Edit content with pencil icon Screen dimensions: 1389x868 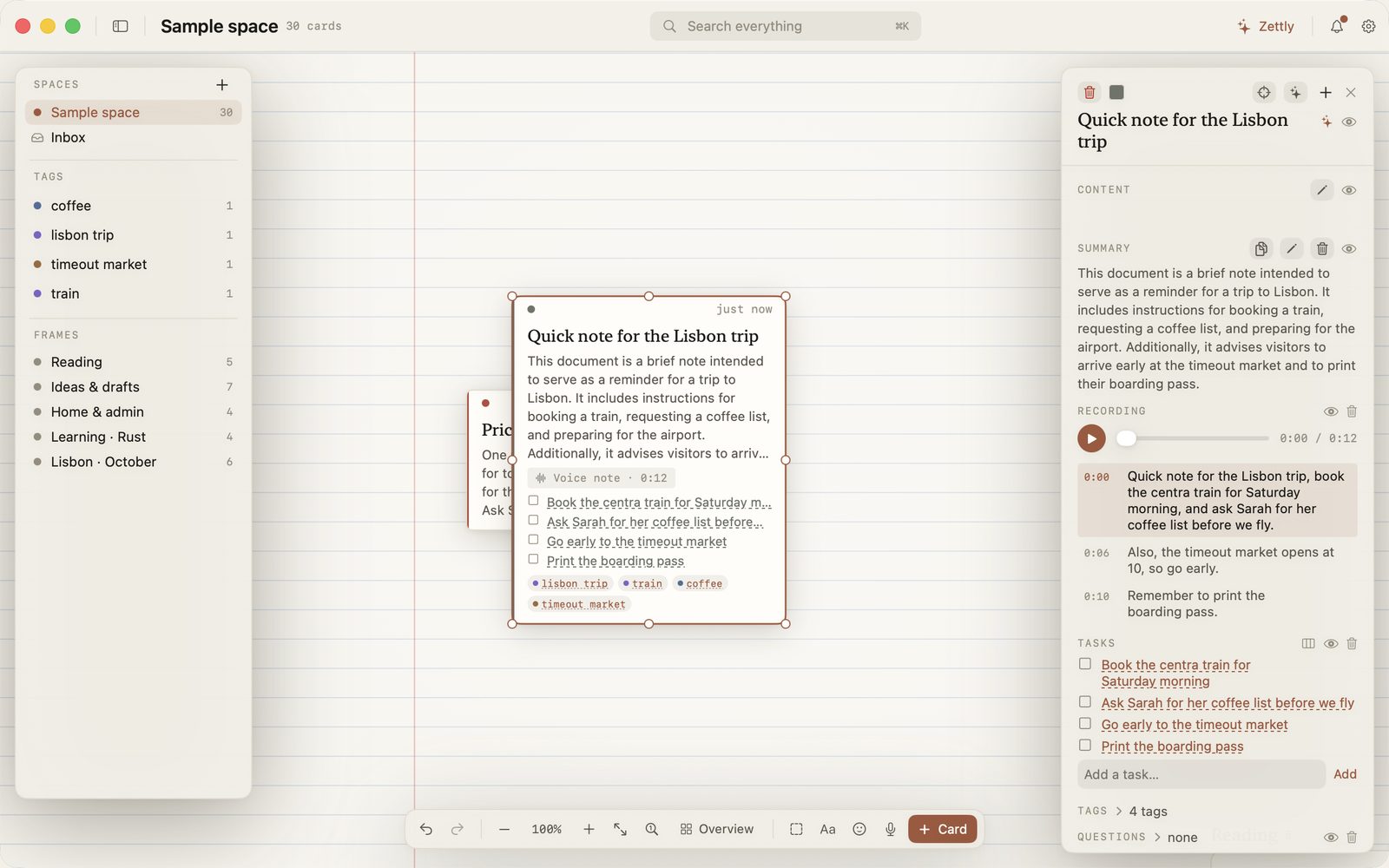pyautogui.click(x=1322, y=190)
